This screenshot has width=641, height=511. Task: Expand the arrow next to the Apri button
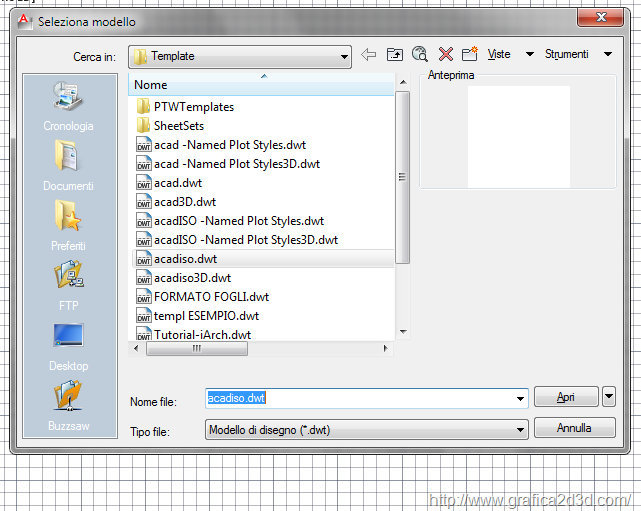610,397
